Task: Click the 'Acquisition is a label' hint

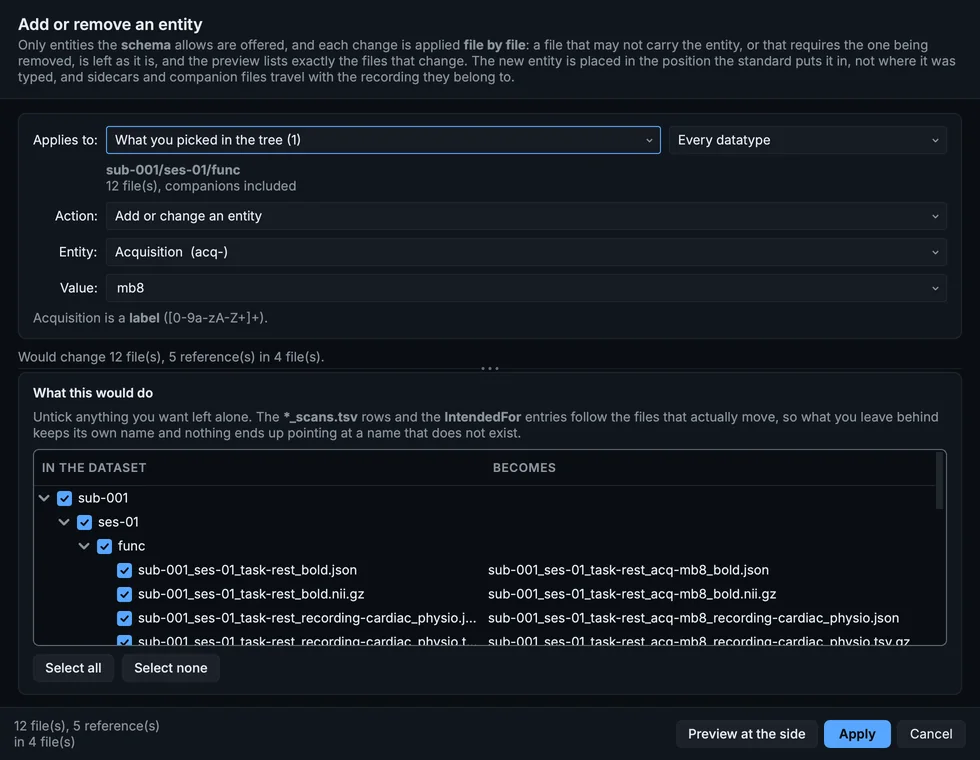Action: [150, 318]
